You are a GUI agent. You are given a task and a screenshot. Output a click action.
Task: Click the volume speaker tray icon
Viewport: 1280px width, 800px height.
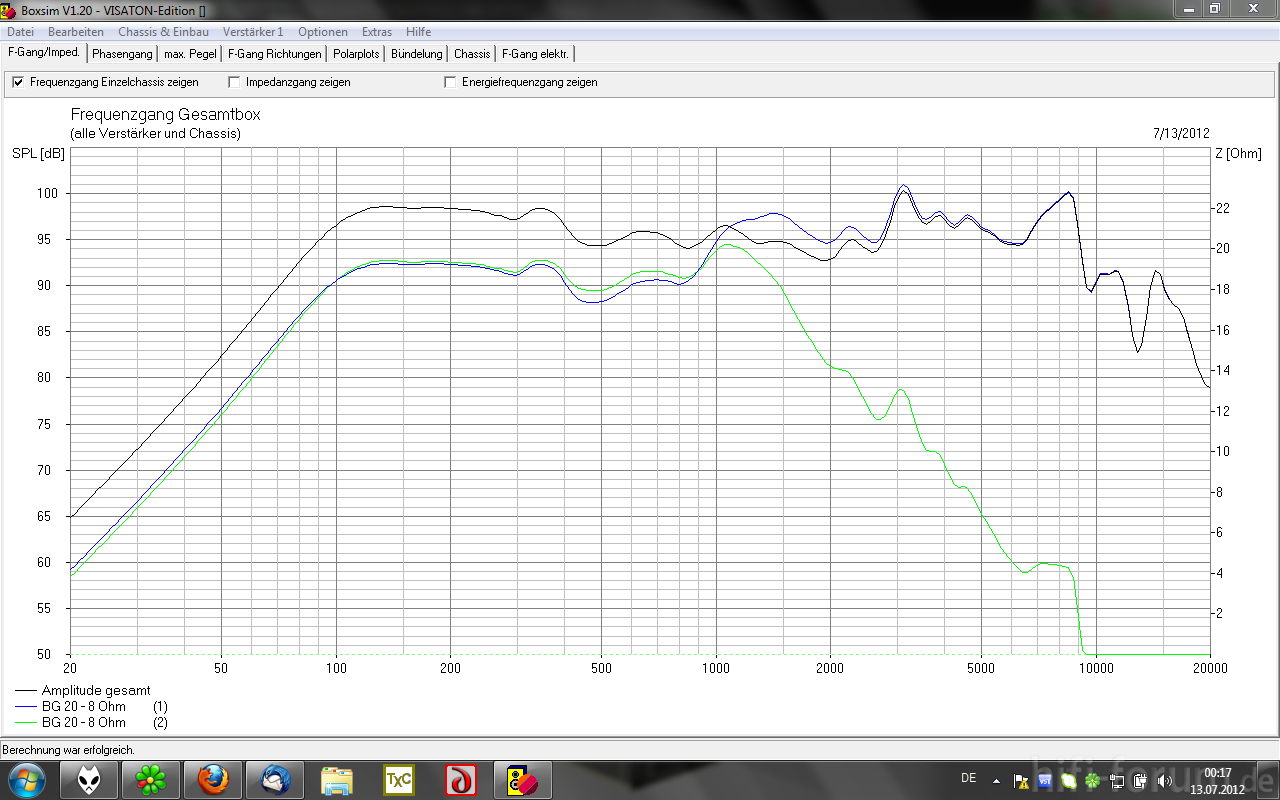(x=1163, y=780)
